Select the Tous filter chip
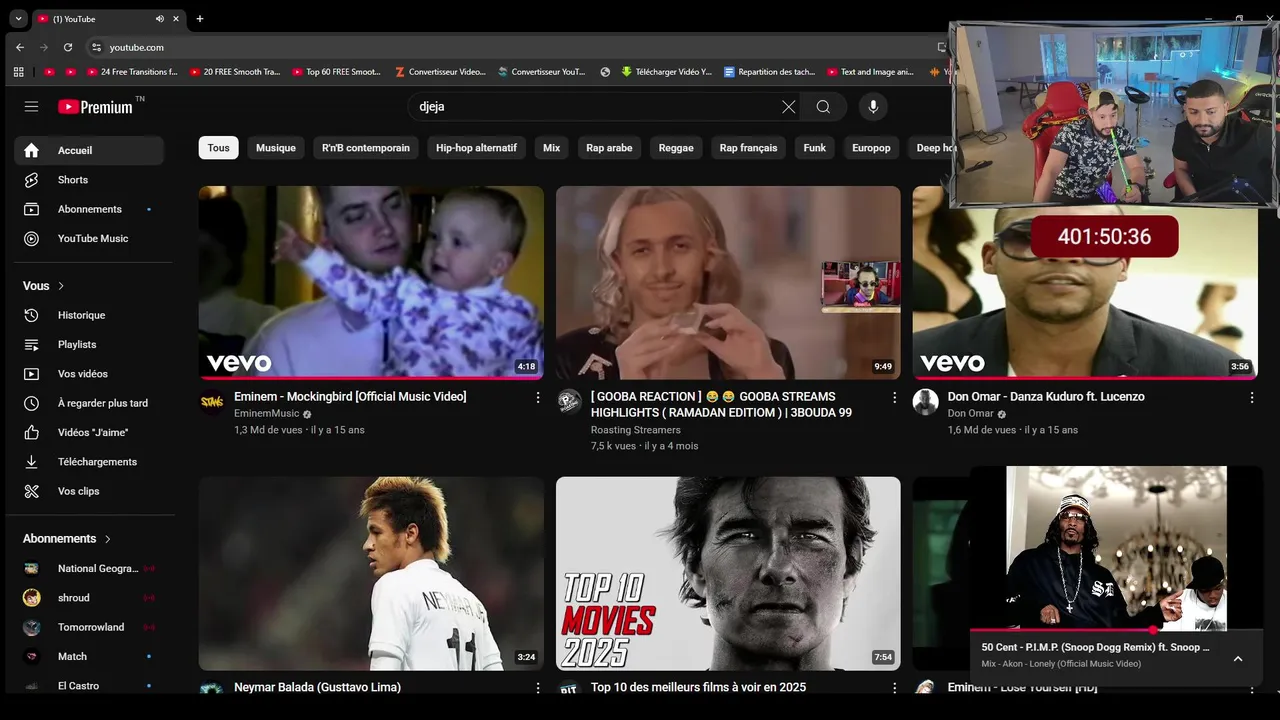Image resolution: width=1280 pixels, height=720 pixels. click(218, 148)
